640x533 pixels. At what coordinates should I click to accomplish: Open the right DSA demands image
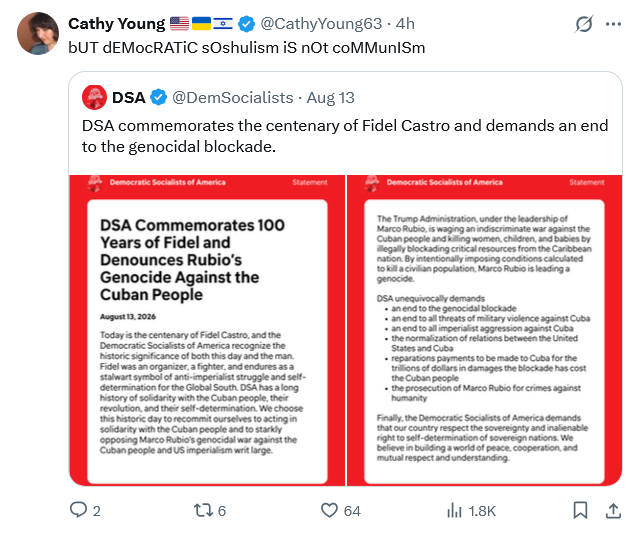pyautogui.click(x=484, y=330)
